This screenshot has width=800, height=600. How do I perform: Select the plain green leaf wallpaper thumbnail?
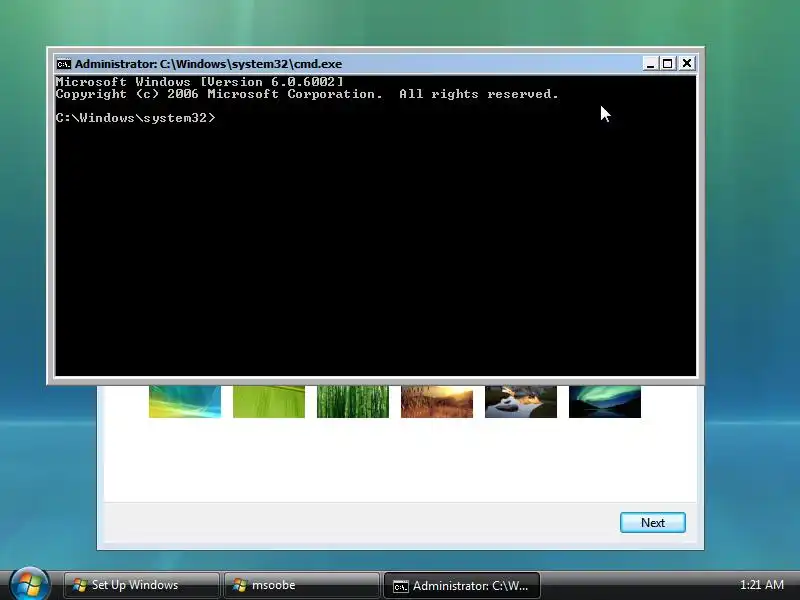coord(269,402)
